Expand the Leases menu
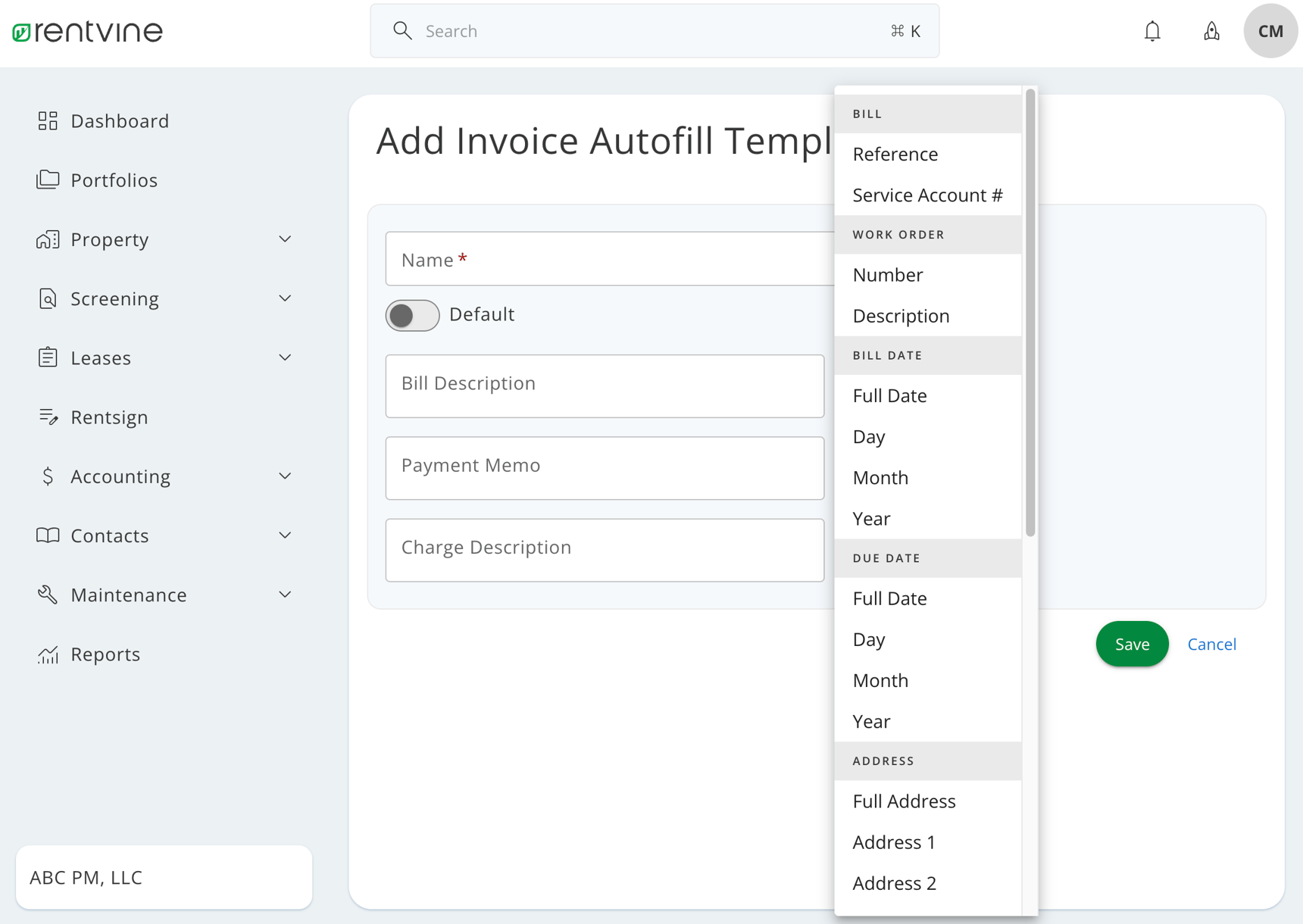Screen dimensions: 1303x924 [285, 357]
